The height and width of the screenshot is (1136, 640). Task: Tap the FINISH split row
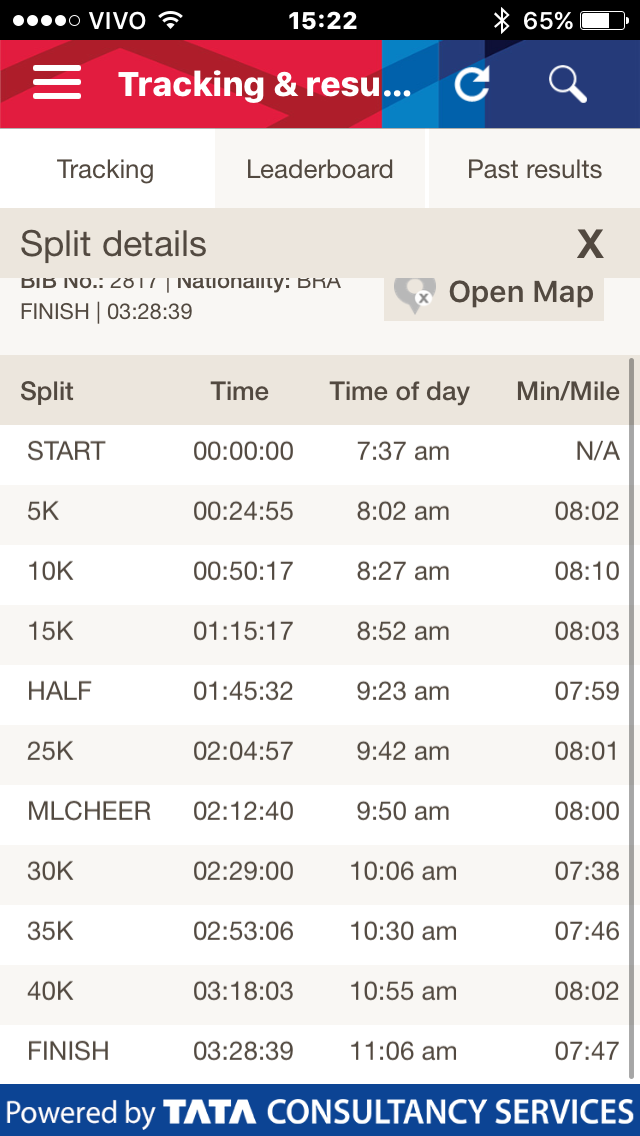tap(320, 1051)
